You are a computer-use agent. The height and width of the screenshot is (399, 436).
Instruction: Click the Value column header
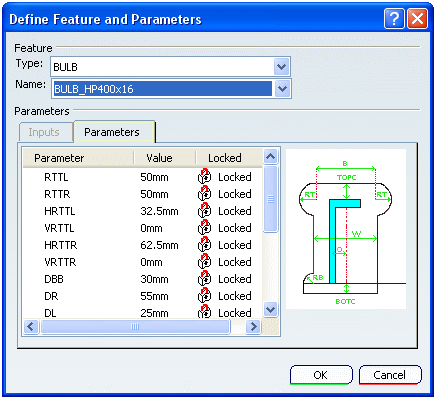pos(165,158)
